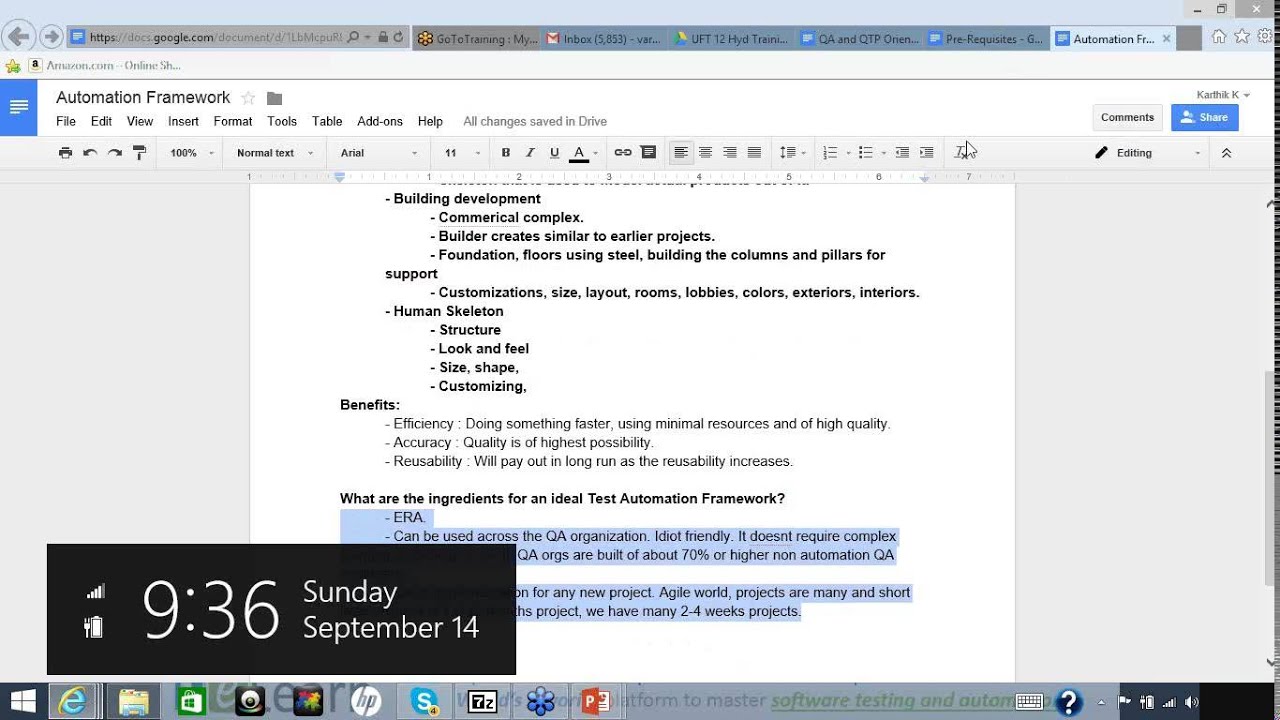Click the blue Share button
This screenshot has height=720, width=1280.
point(1205,117)
